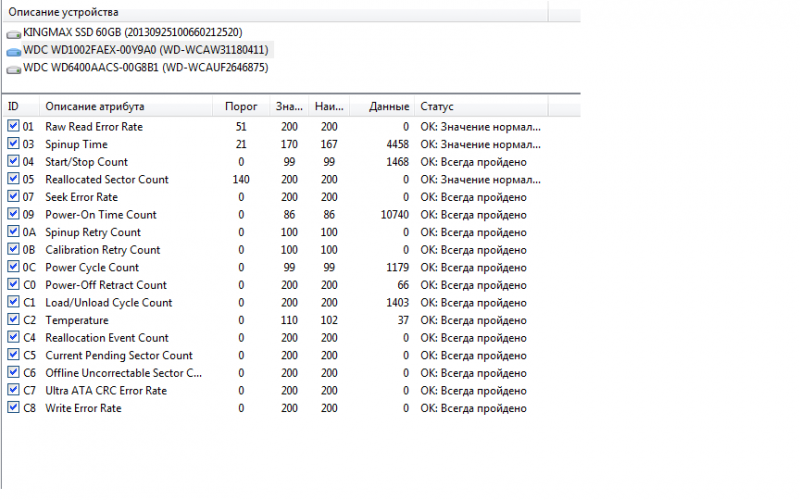Sort by Описание атрибута column header
800x500 pixels.
(95, 106)
